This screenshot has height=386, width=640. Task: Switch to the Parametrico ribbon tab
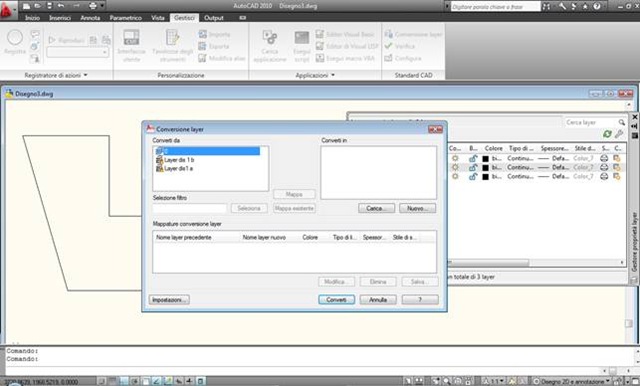[x=125, y=18]
